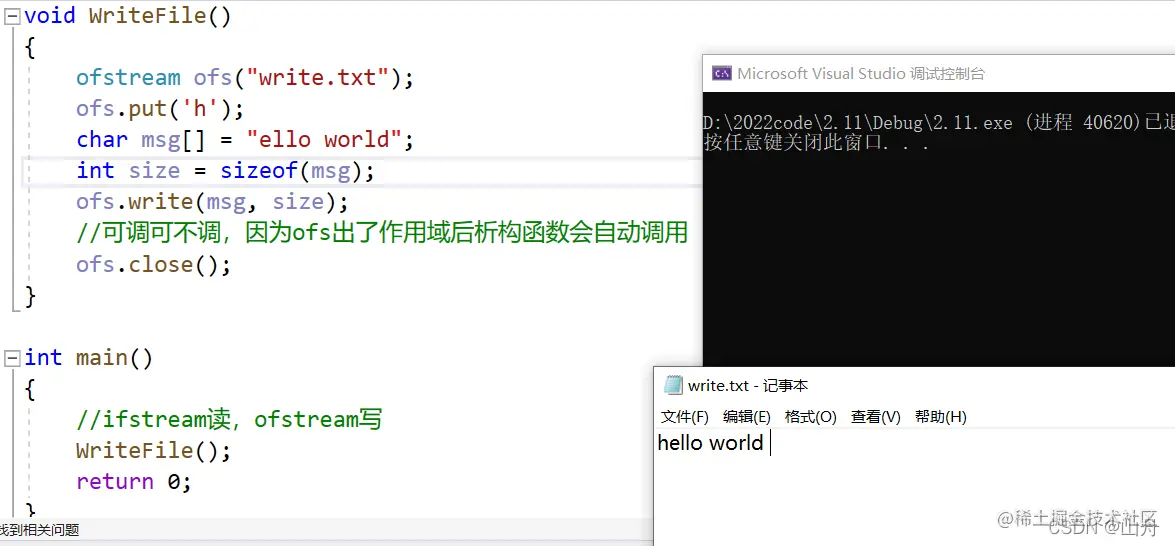The image size is (1175, 546).
Task: Click the ofs.put('h') code line
Action: [160, 109]
